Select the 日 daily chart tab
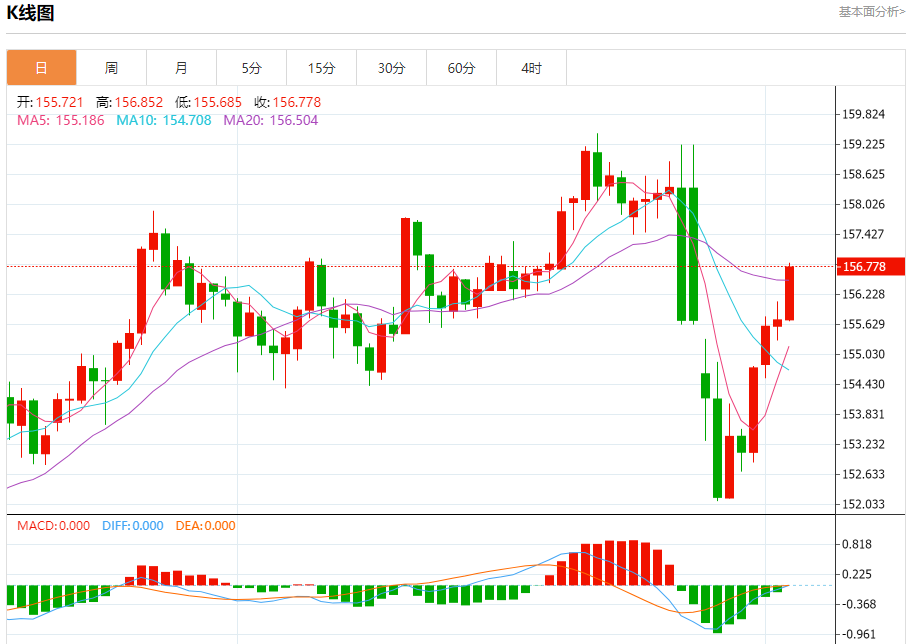Image resolution: width=911 pixels, height=644 pixels. tap(41, 68)
